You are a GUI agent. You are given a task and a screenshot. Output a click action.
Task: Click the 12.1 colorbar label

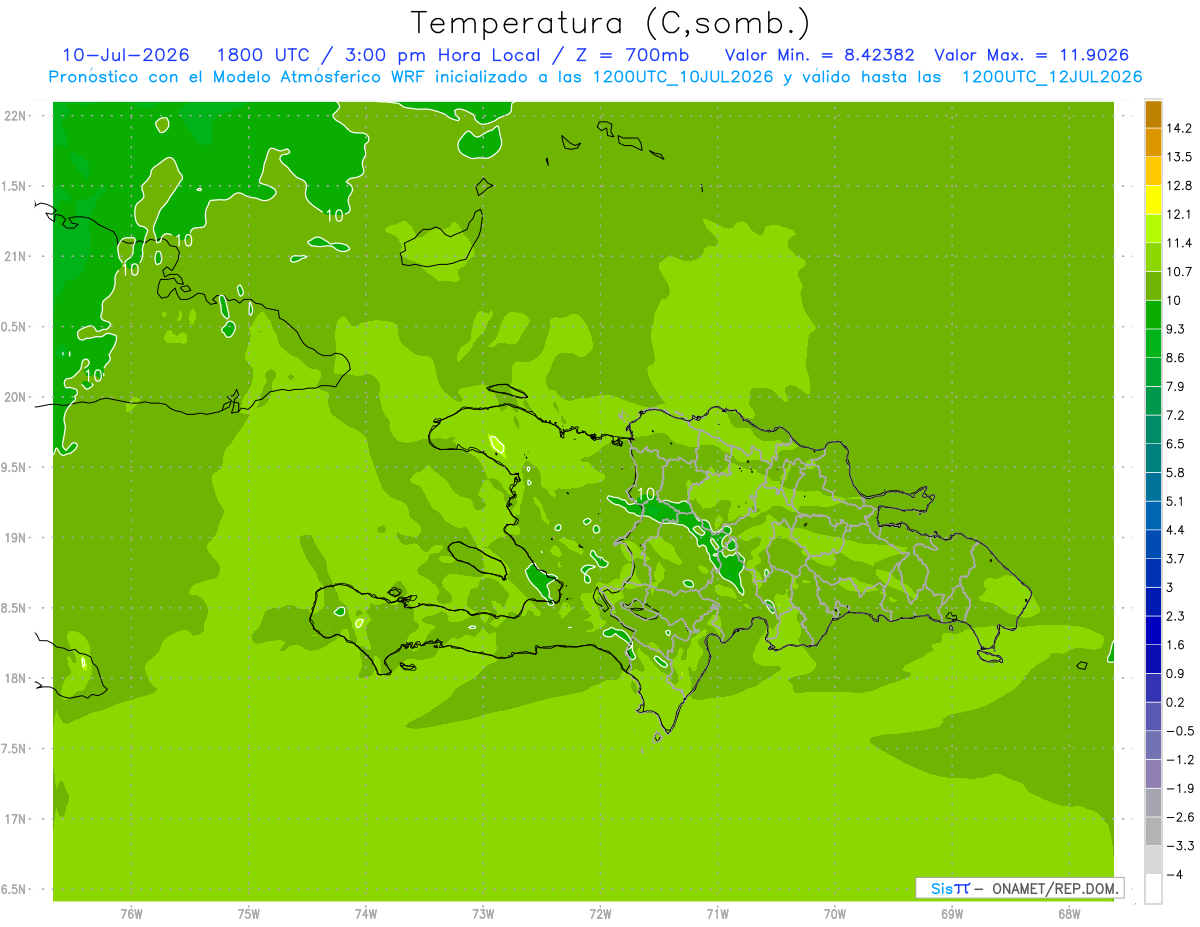(1179, 214)
